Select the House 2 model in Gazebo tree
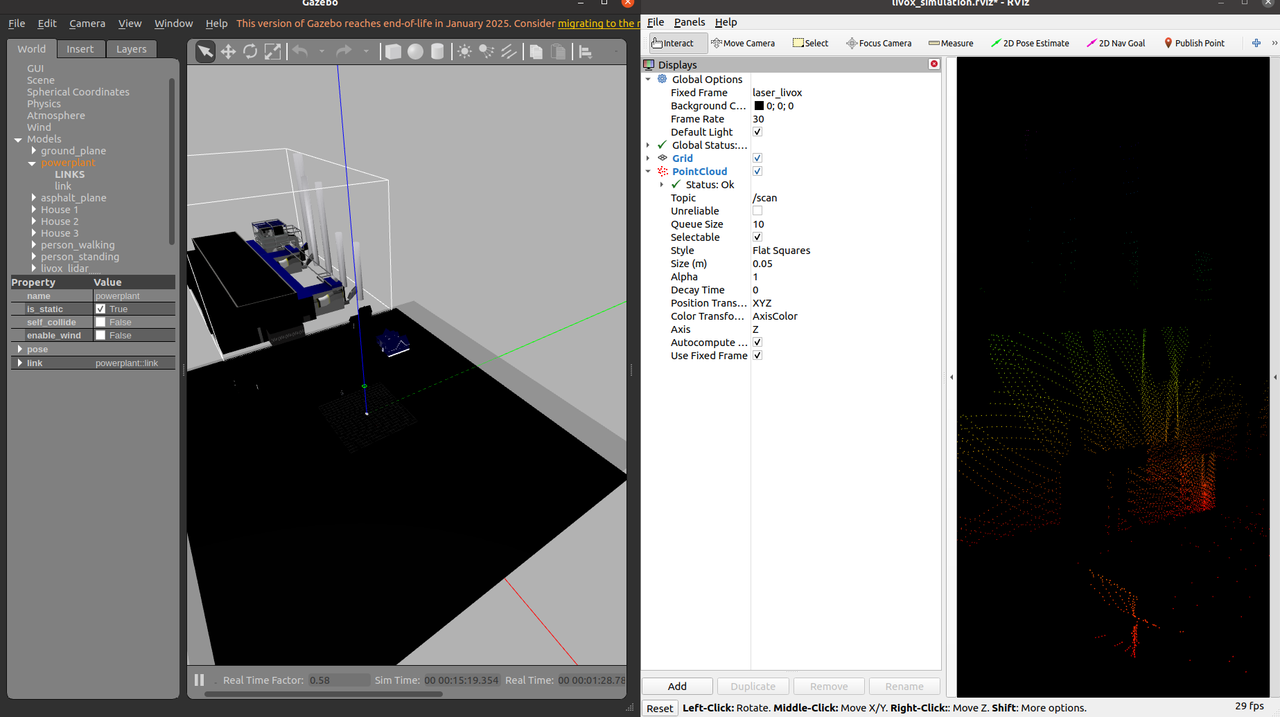This screenshot has width=1280, height=717. point(59,222)
